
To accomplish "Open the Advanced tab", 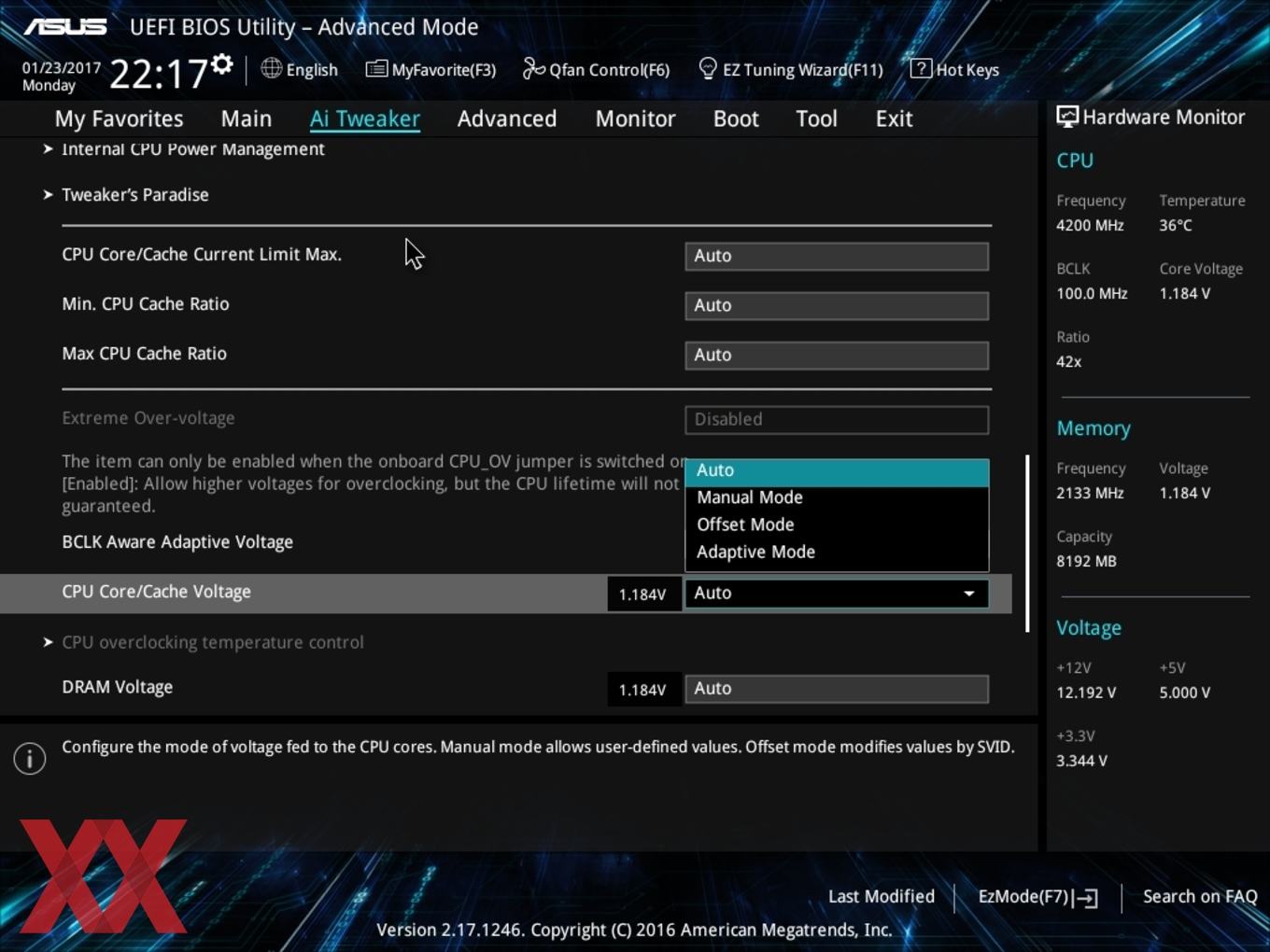I will 507,119.
